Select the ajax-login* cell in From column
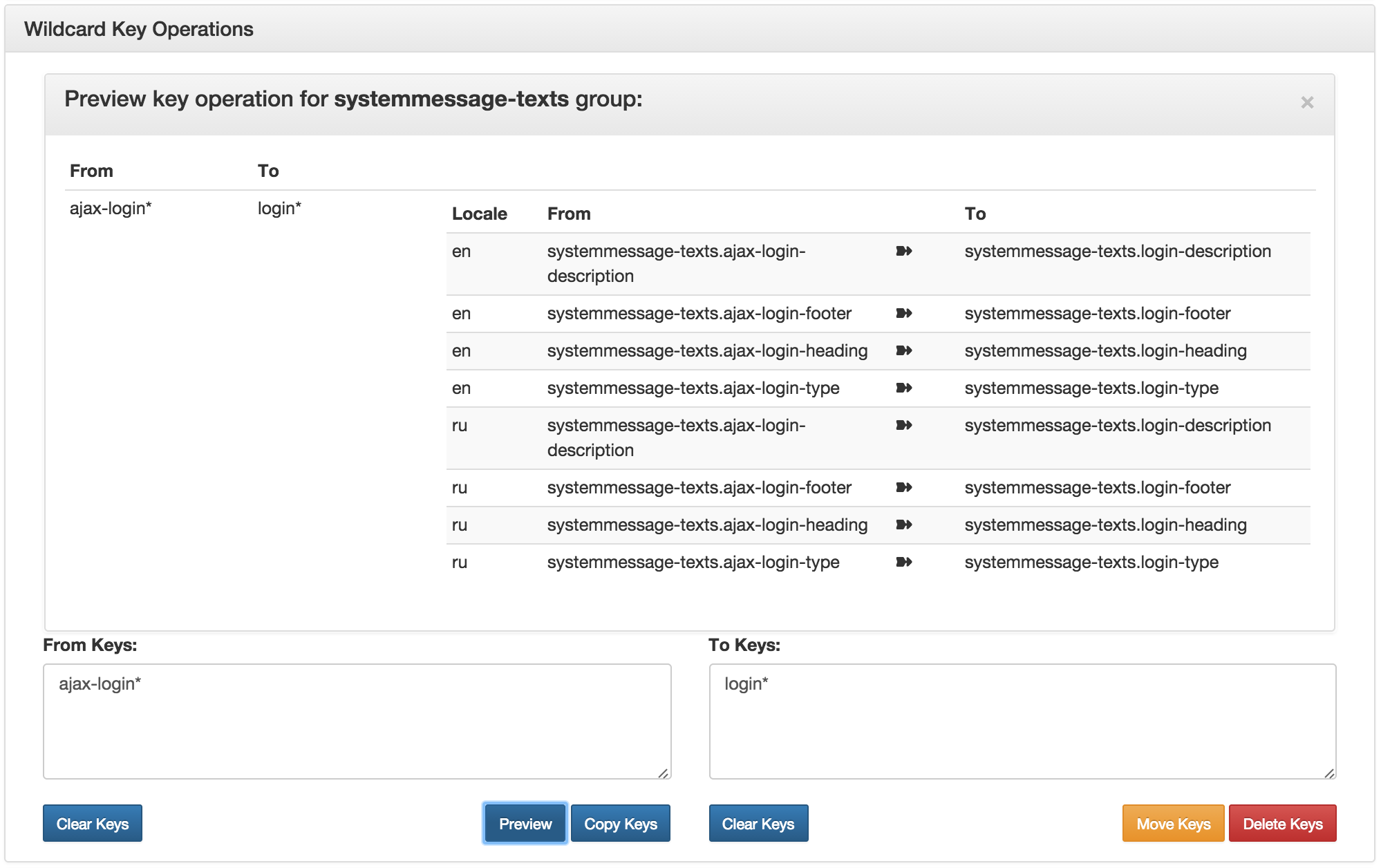 (x=111, y=208)
